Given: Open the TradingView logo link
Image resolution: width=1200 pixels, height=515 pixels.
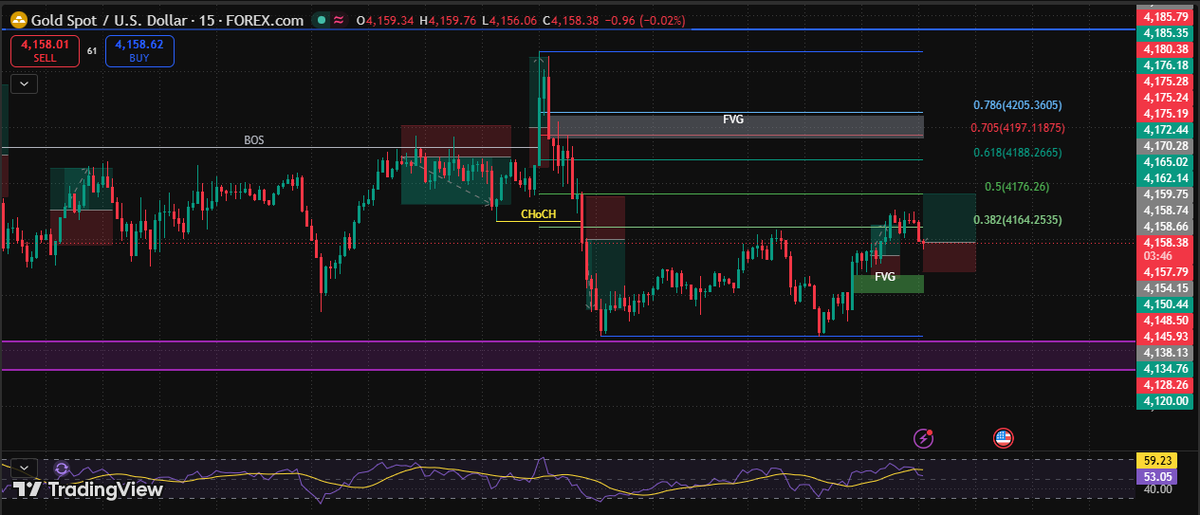Looking at the screenshot, I should pos(88,490).
